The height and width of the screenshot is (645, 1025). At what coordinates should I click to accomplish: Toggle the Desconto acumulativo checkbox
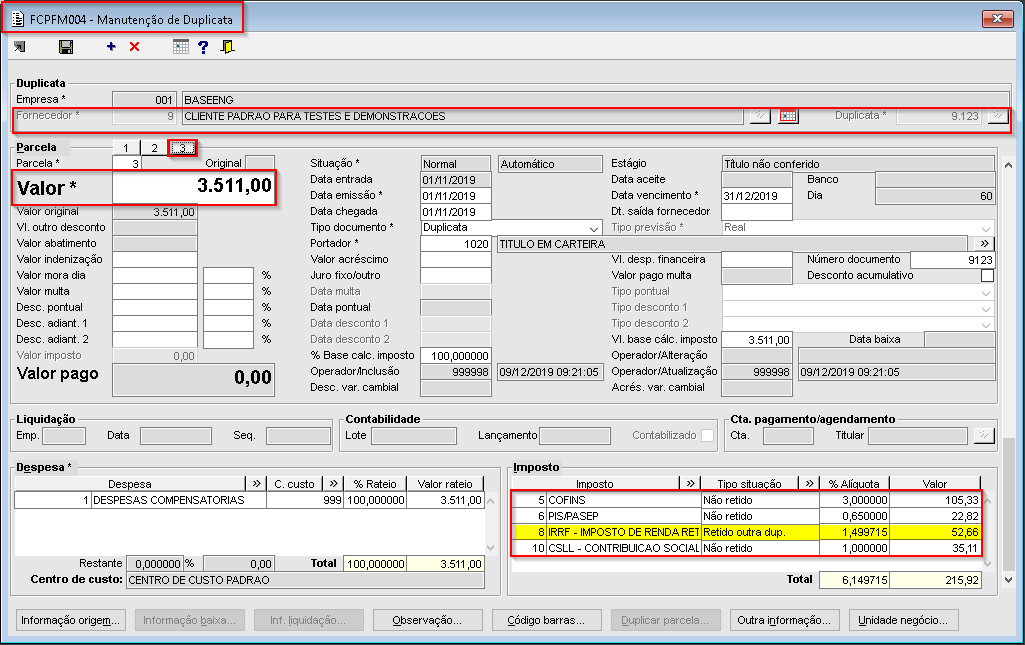pyautogui.click(x=987, y=275)
